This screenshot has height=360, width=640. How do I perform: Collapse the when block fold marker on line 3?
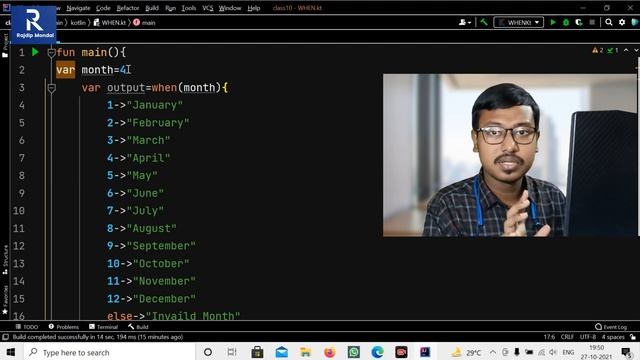51,88
